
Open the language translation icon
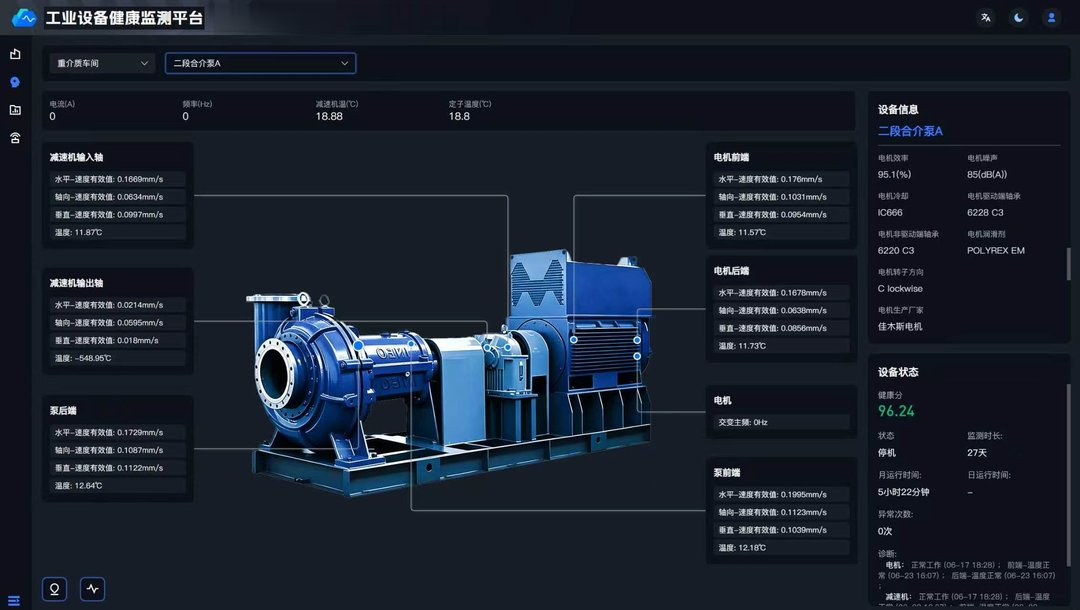tap(986, 18)
